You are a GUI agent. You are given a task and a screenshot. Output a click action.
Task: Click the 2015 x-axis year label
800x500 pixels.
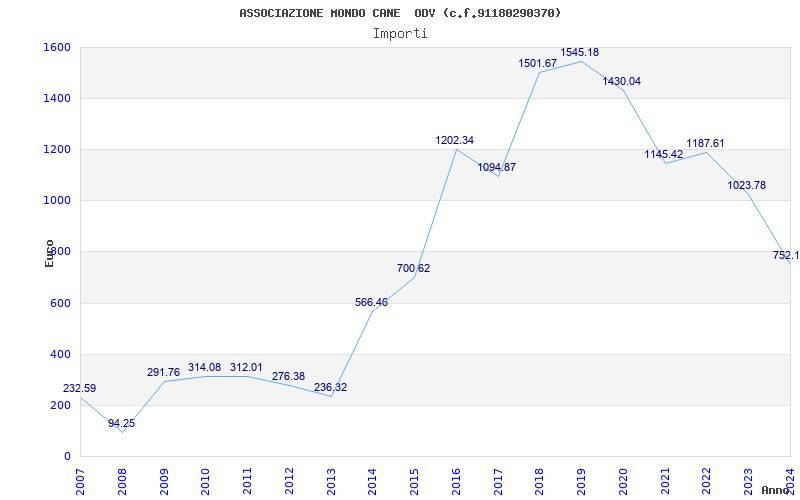[414, 480]
